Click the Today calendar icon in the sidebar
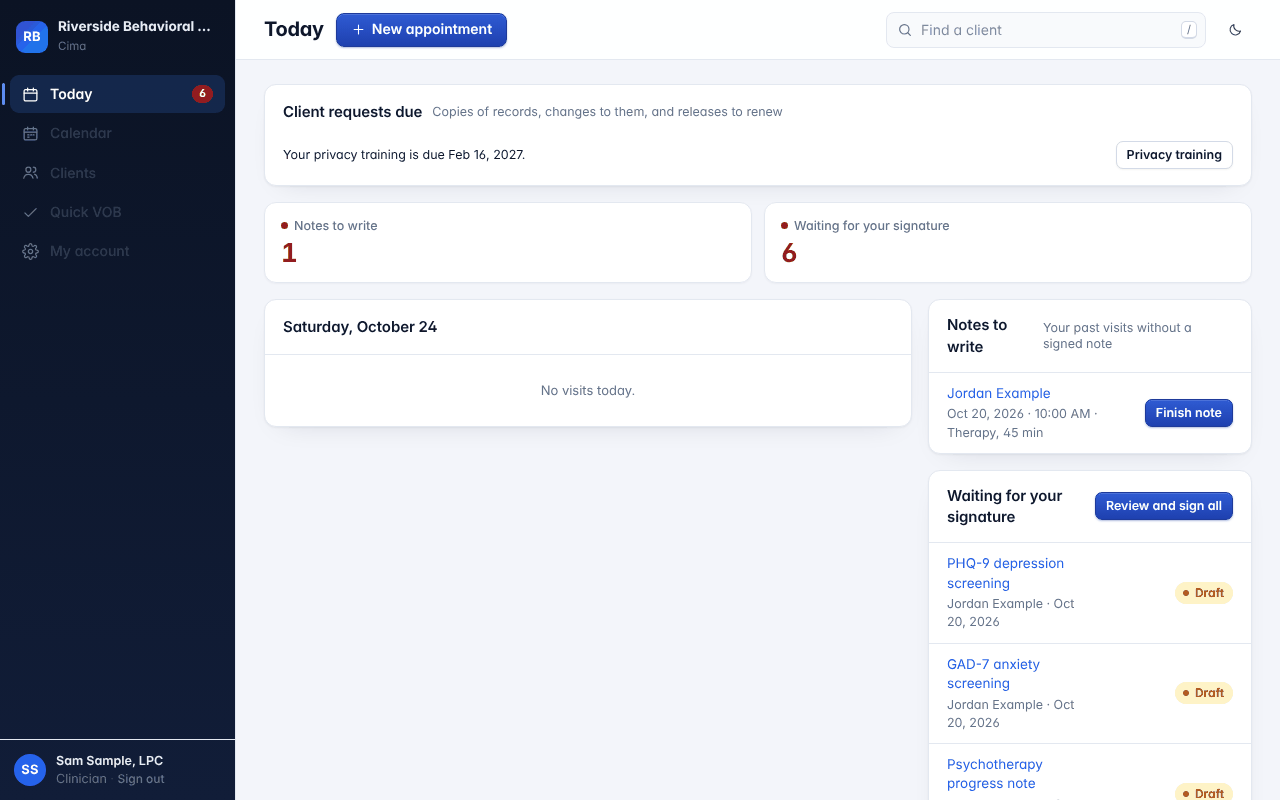 (x=31, y=94)
